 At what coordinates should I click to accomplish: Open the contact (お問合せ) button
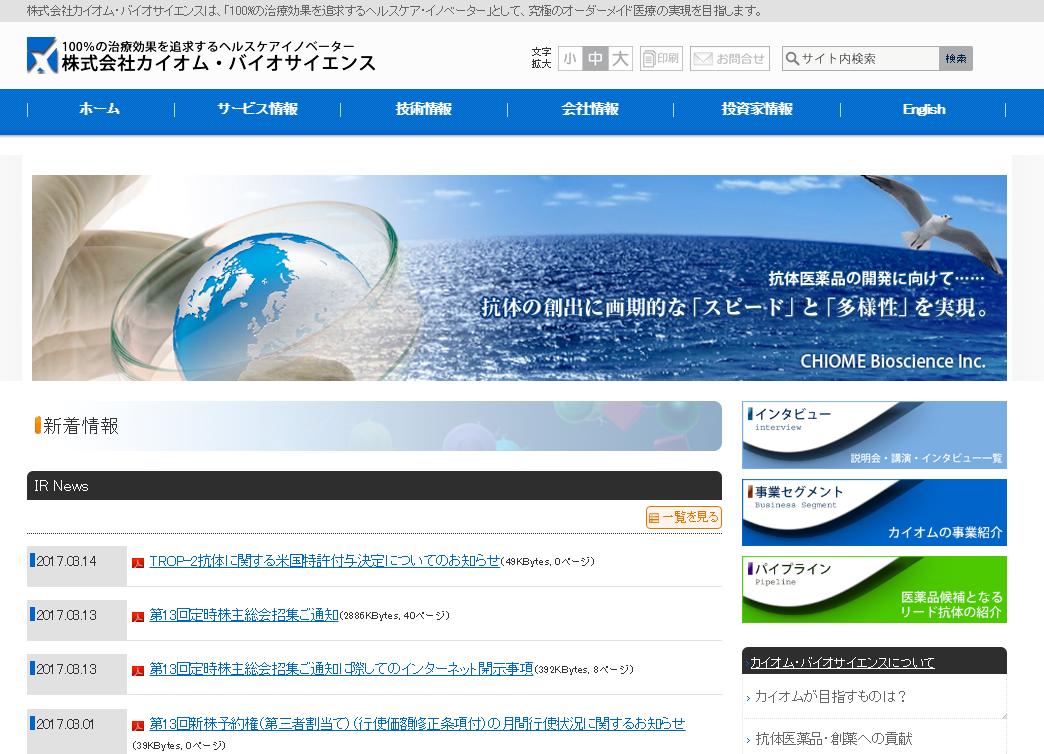[x=730, y=59]
